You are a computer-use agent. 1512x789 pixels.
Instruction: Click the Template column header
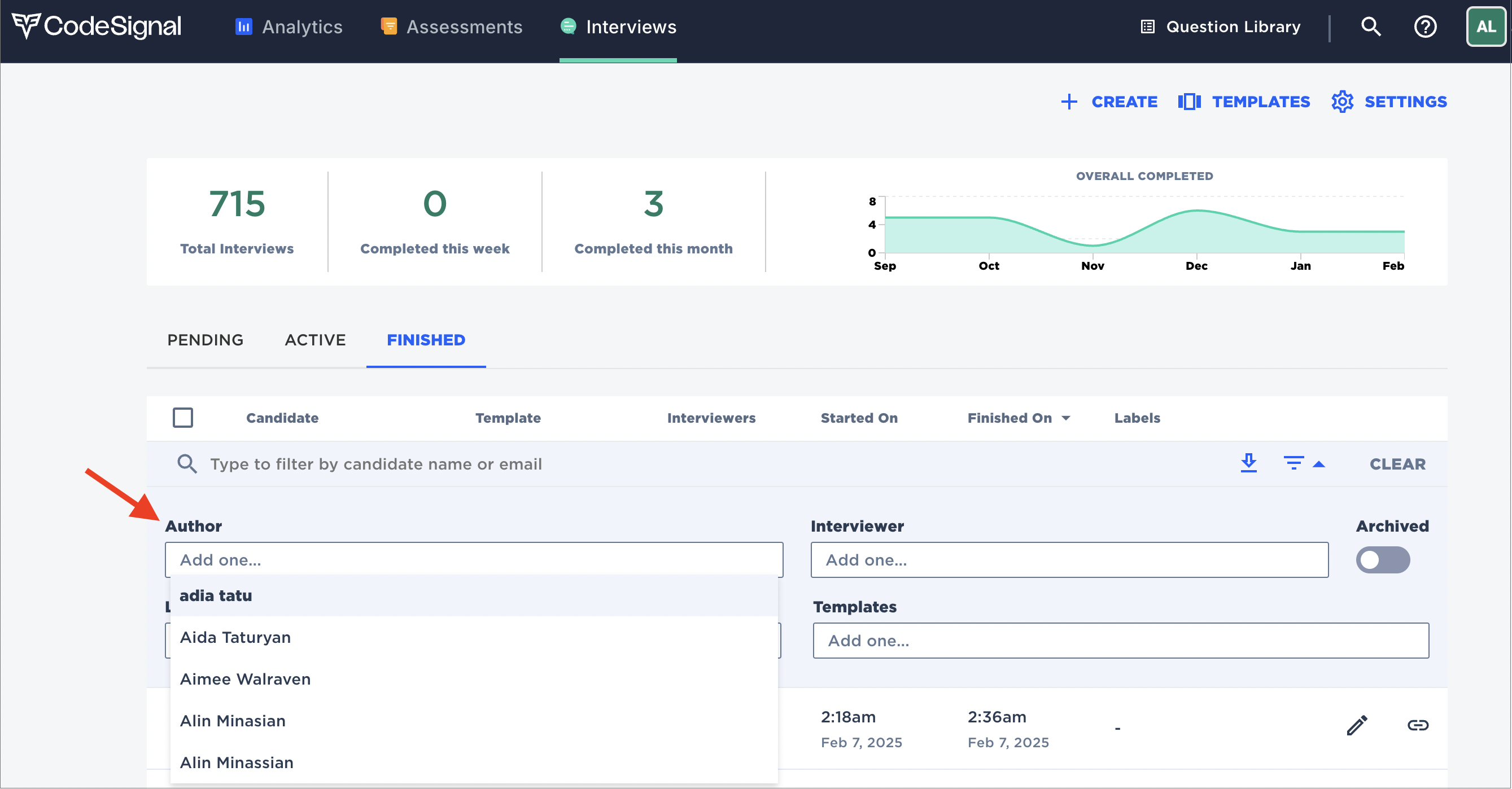point(508,418)
